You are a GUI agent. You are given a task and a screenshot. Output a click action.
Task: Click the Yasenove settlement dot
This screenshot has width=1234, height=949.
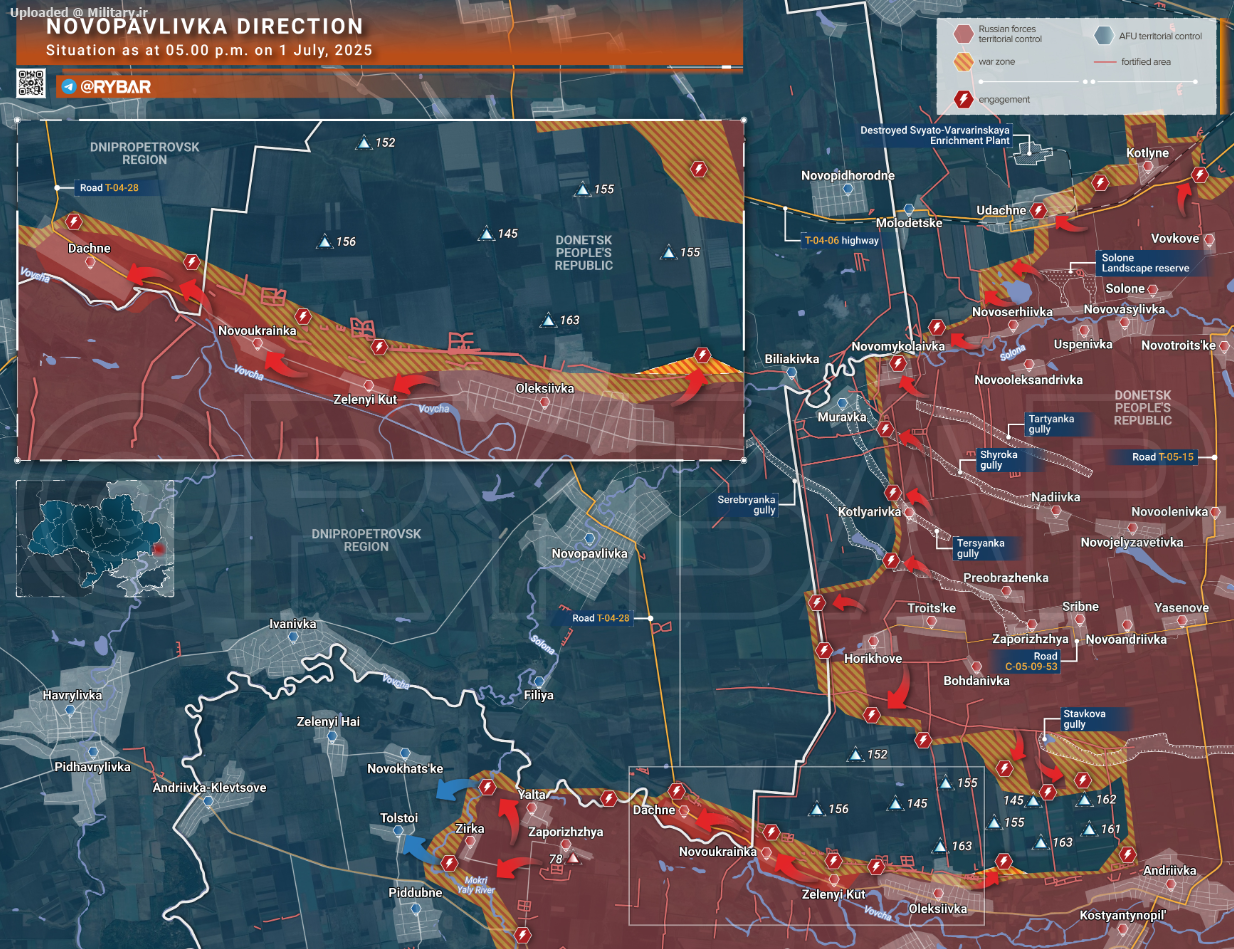pos(1182,621)
